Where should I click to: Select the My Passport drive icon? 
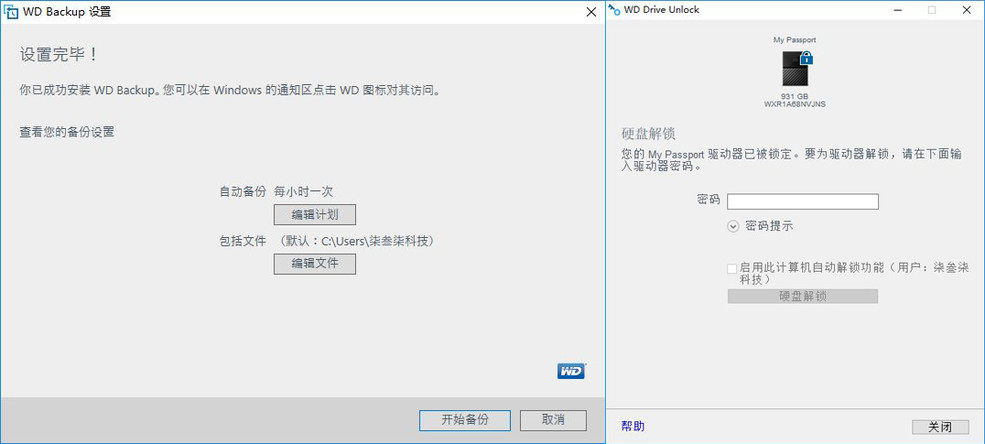tap(795, 69)
